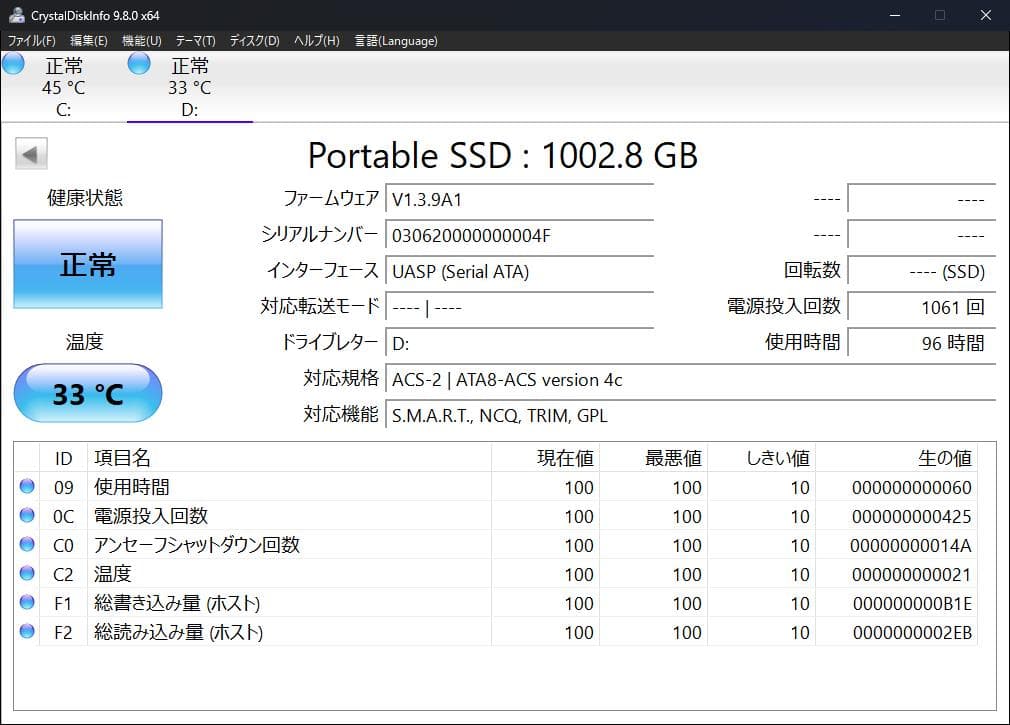Click the rotation rate field ---- (SSD)
The image size is (1010, 725).
tap(922, 271)
